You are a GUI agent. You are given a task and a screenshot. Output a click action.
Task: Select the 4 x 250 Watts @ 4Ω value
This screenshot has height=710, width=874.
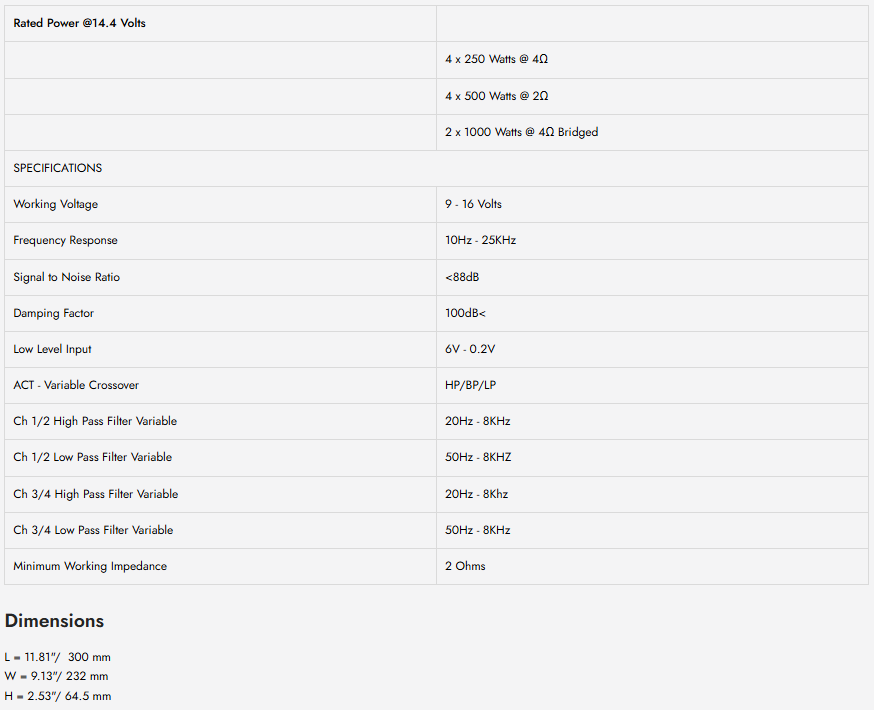[x=496, y=59]
